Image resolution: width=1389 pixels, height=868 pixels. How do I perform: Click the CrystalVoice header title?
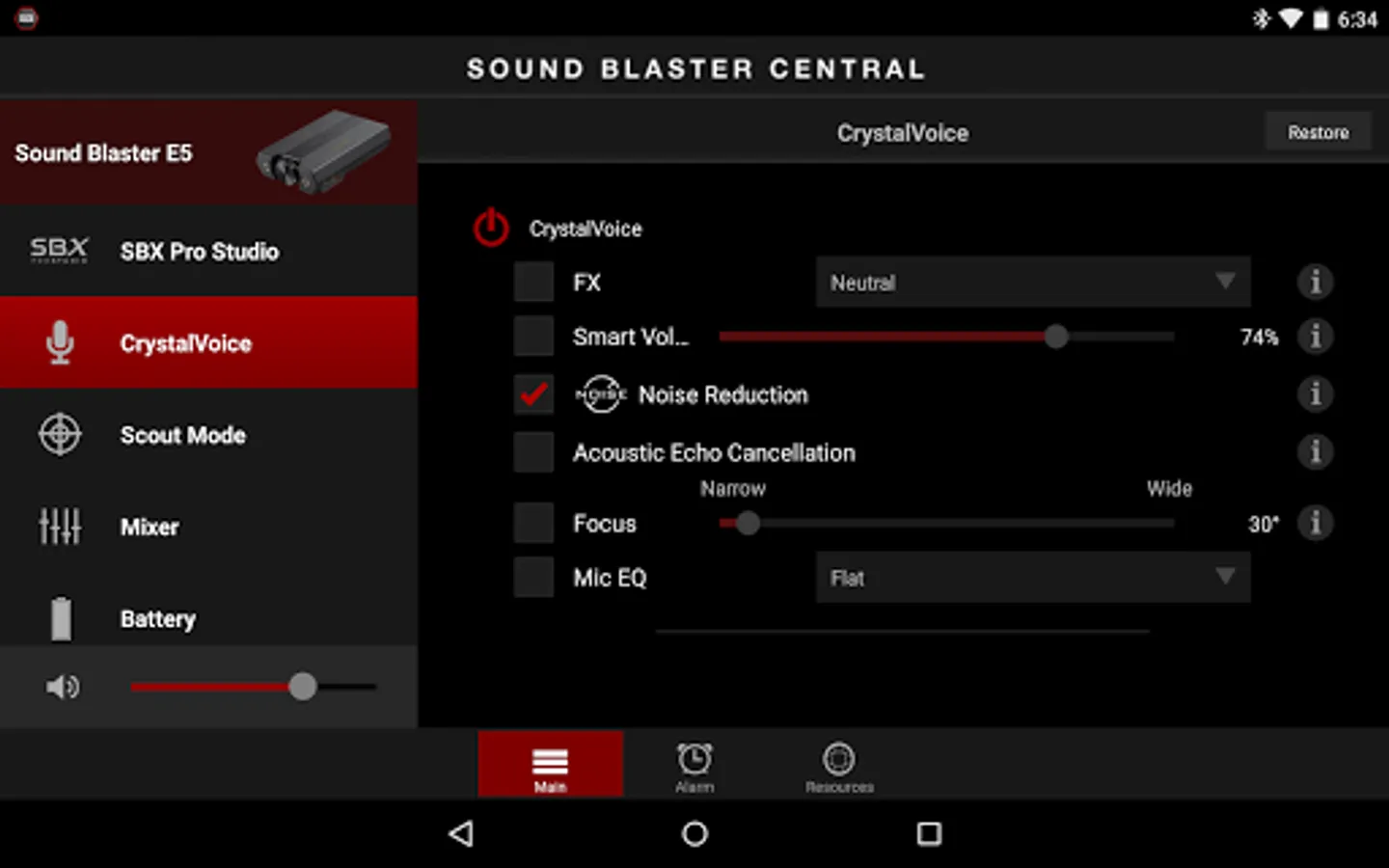click(903, 133)
